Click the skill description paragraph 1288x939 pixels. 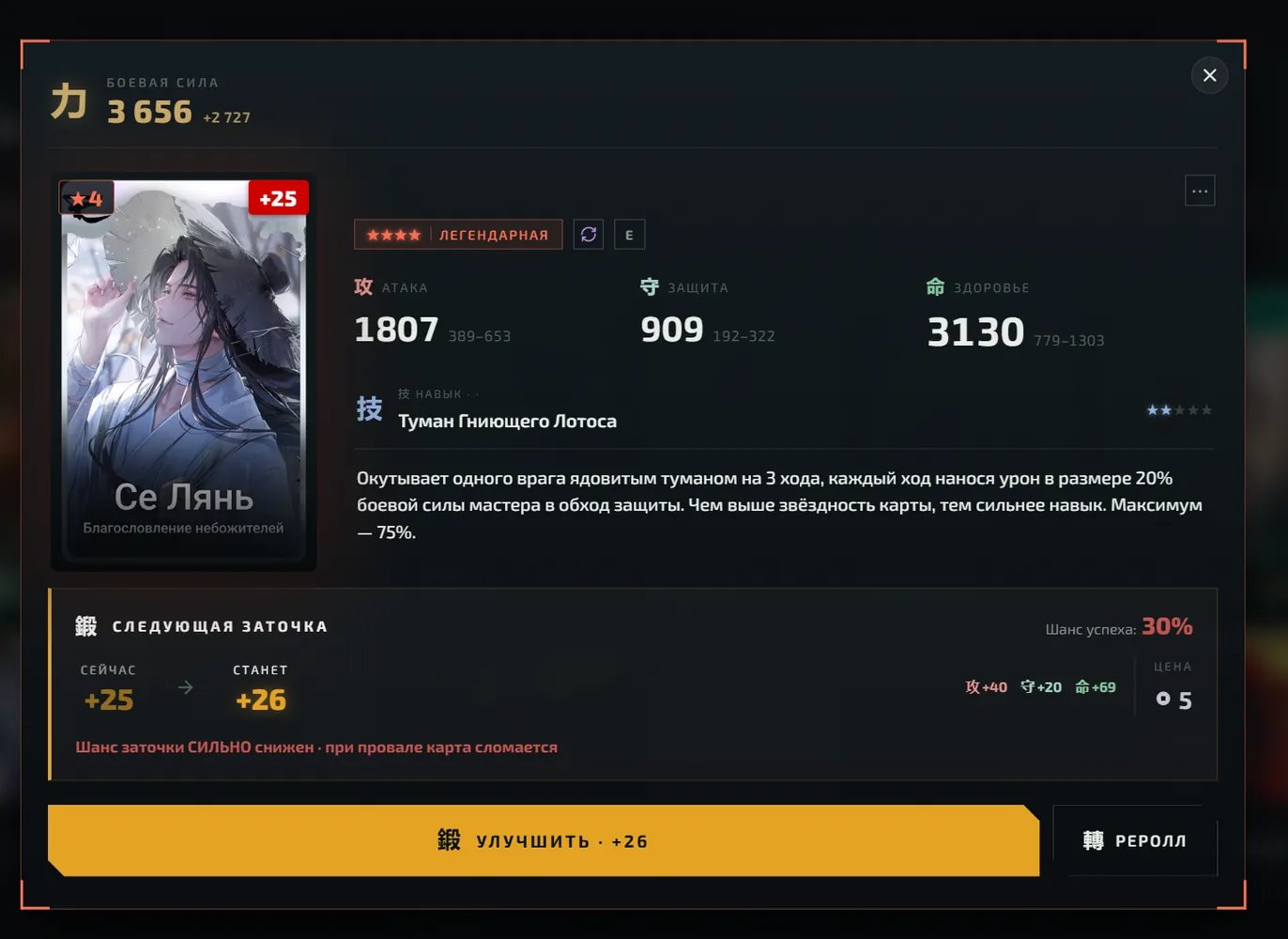tap(779, 505)
